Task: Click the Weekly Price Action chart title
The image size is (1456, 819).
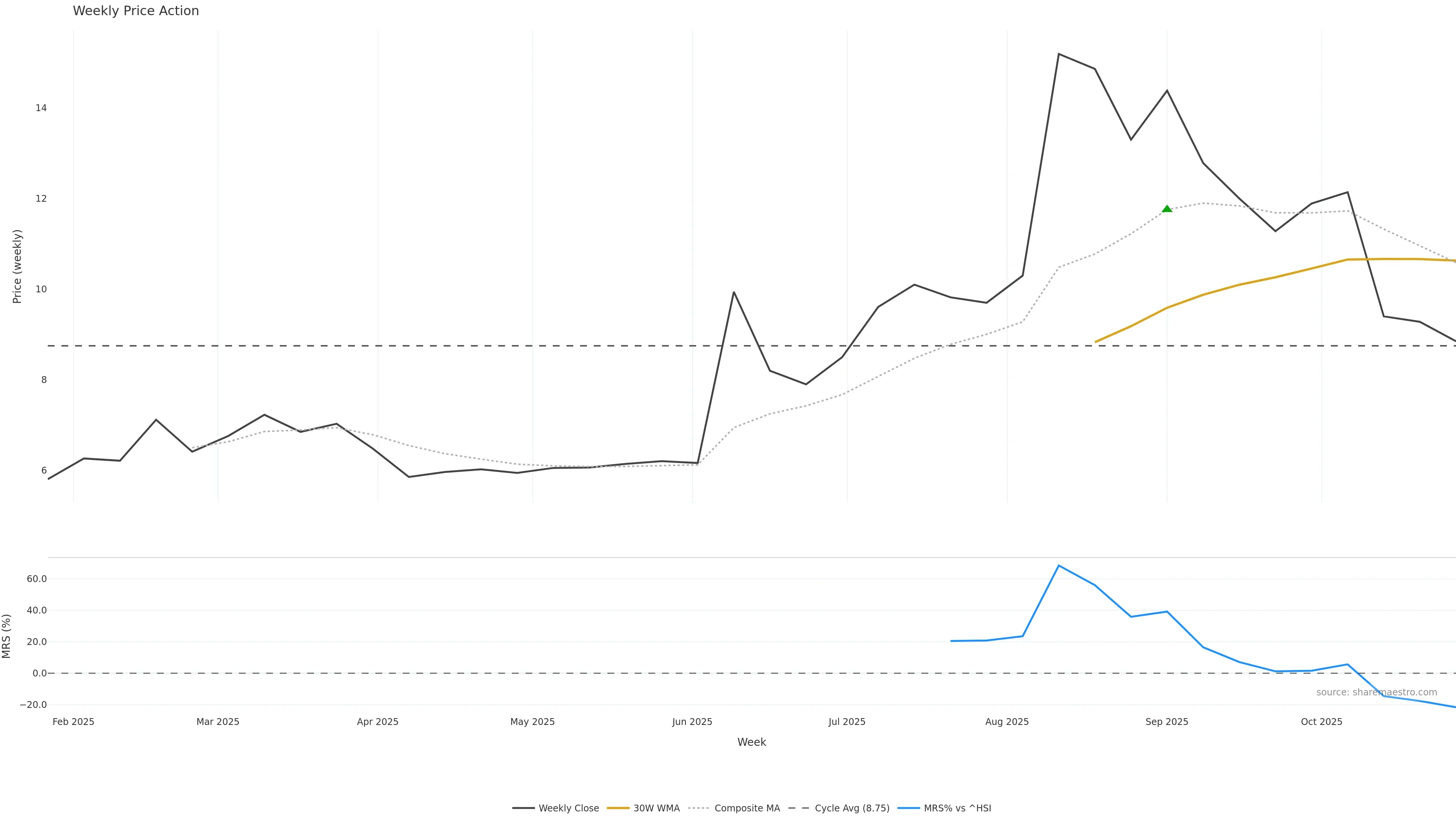Action: [136, 11]
